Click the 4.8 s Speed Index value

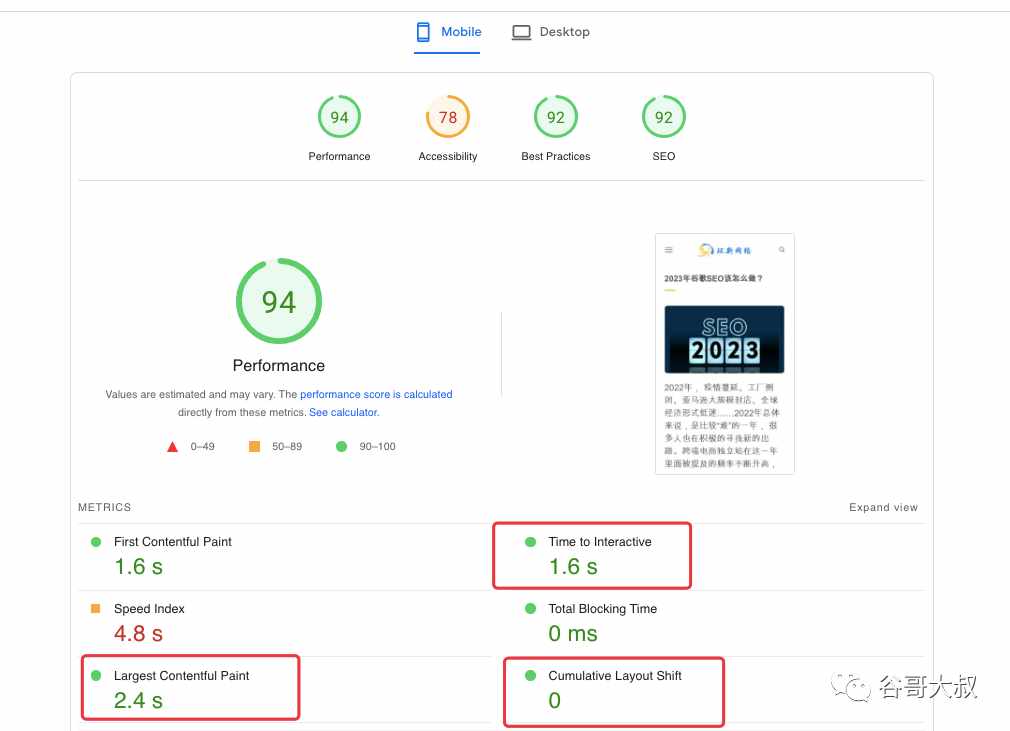138,634
